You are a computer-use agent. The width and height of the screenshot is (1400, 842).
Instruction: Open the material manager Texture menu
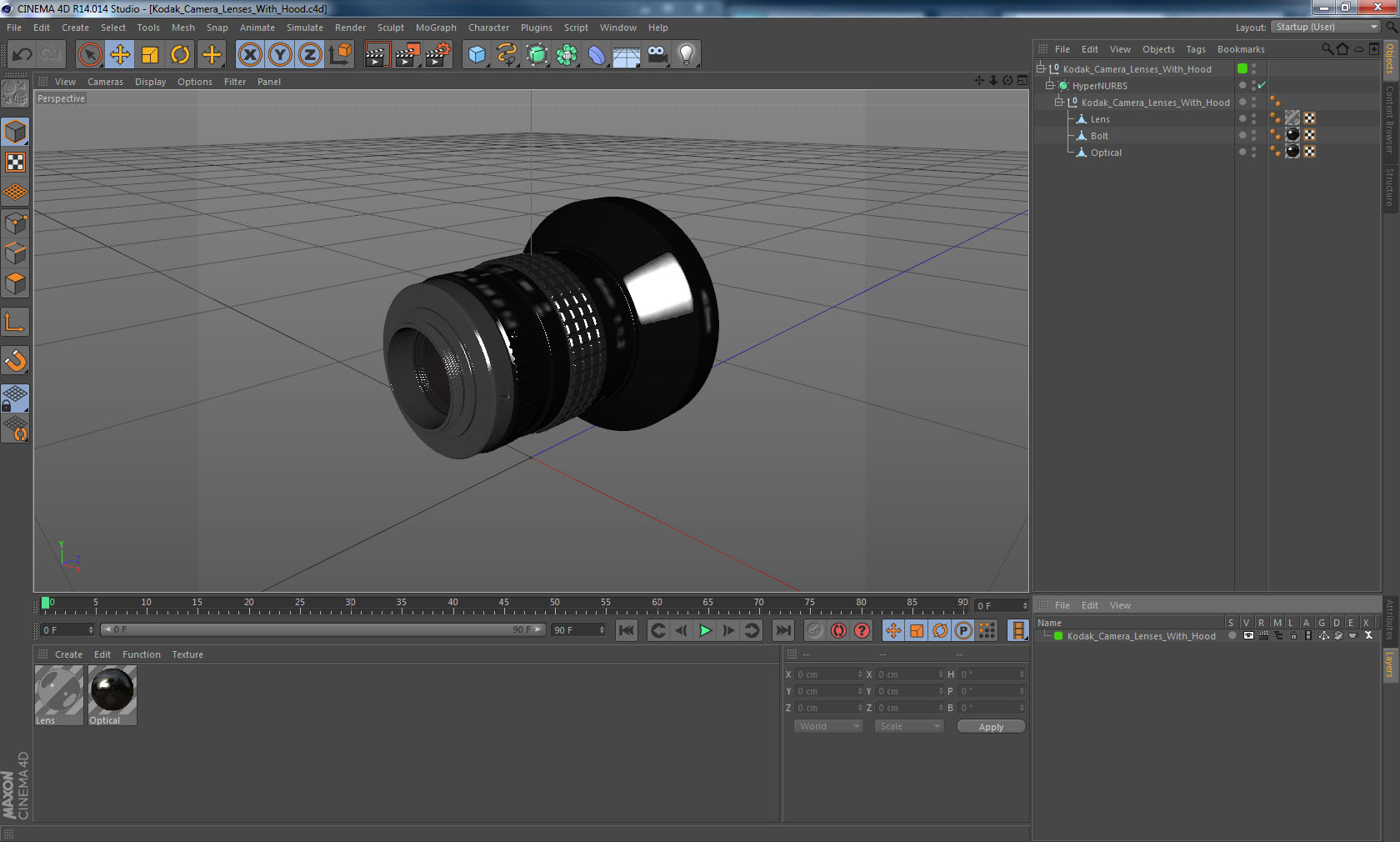click(187, 654)
